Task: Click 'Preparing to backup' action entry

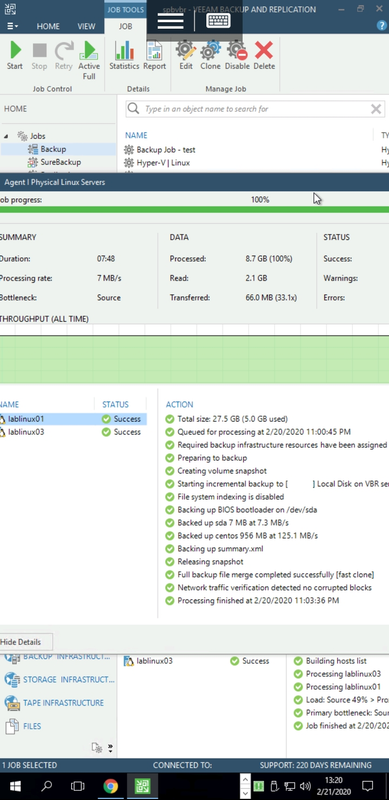Action: pyautogui.click(x=206, y=458)
